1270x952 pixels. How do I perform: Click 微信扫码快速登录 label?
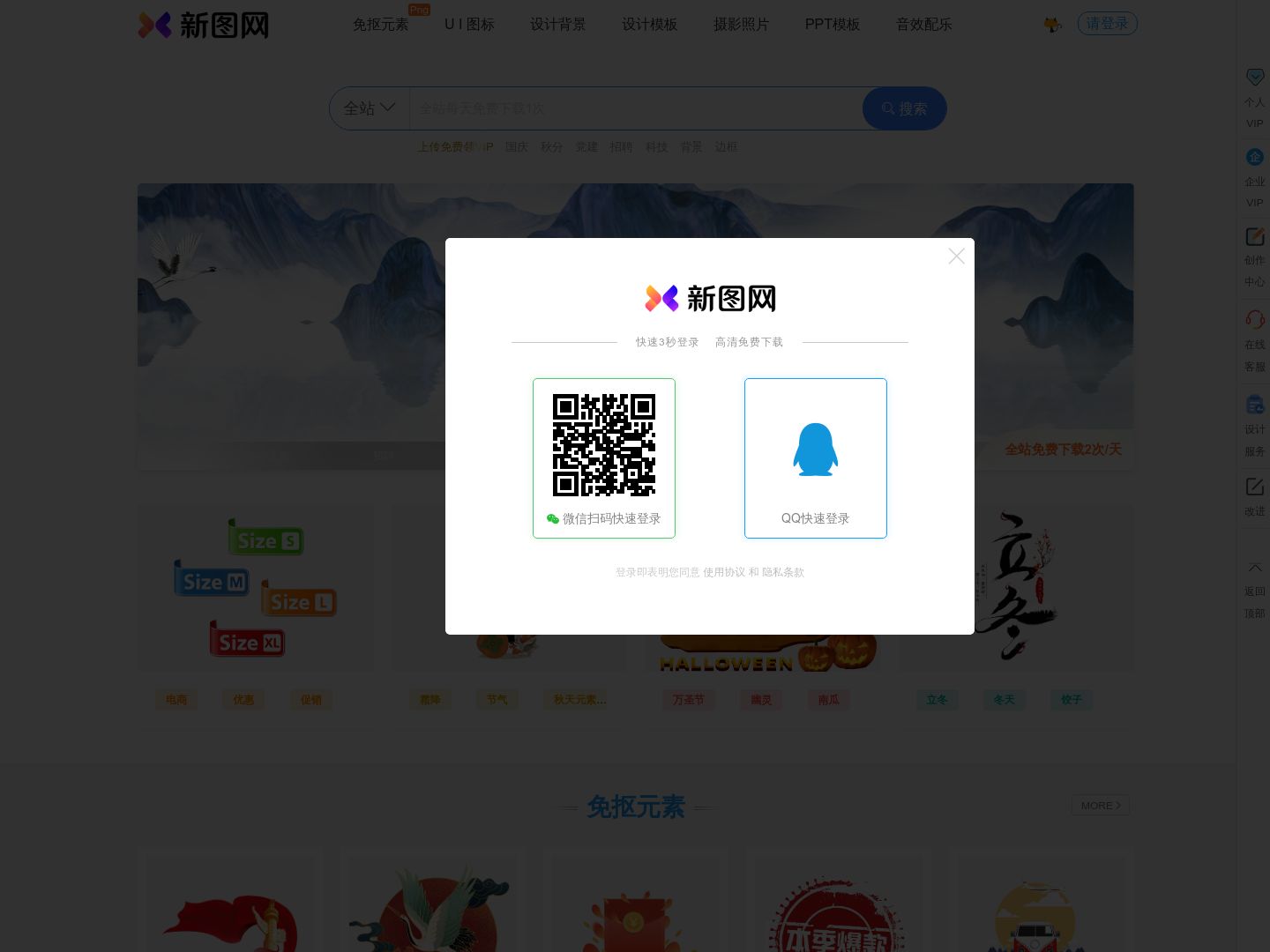611,518
